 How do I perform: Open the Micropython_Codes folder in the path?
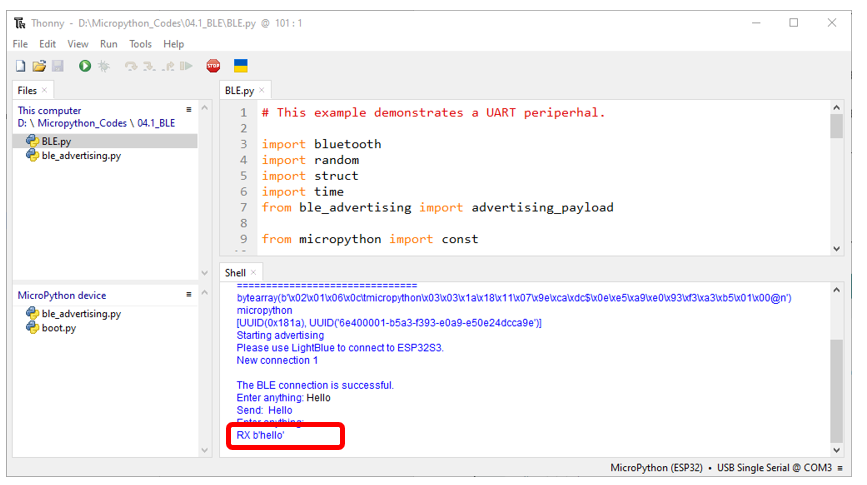[82, 123]
